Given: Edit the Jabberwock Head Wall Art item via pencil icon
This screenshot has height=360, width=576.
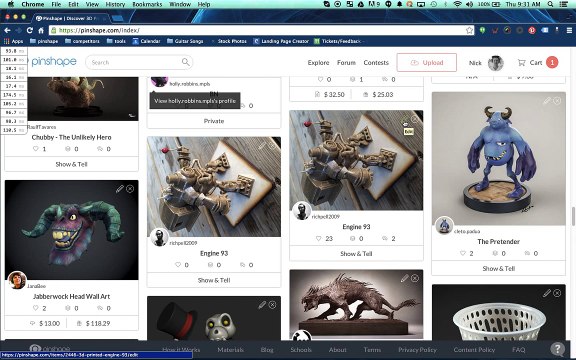Looking at the screenshot, I should click(119, 189).
